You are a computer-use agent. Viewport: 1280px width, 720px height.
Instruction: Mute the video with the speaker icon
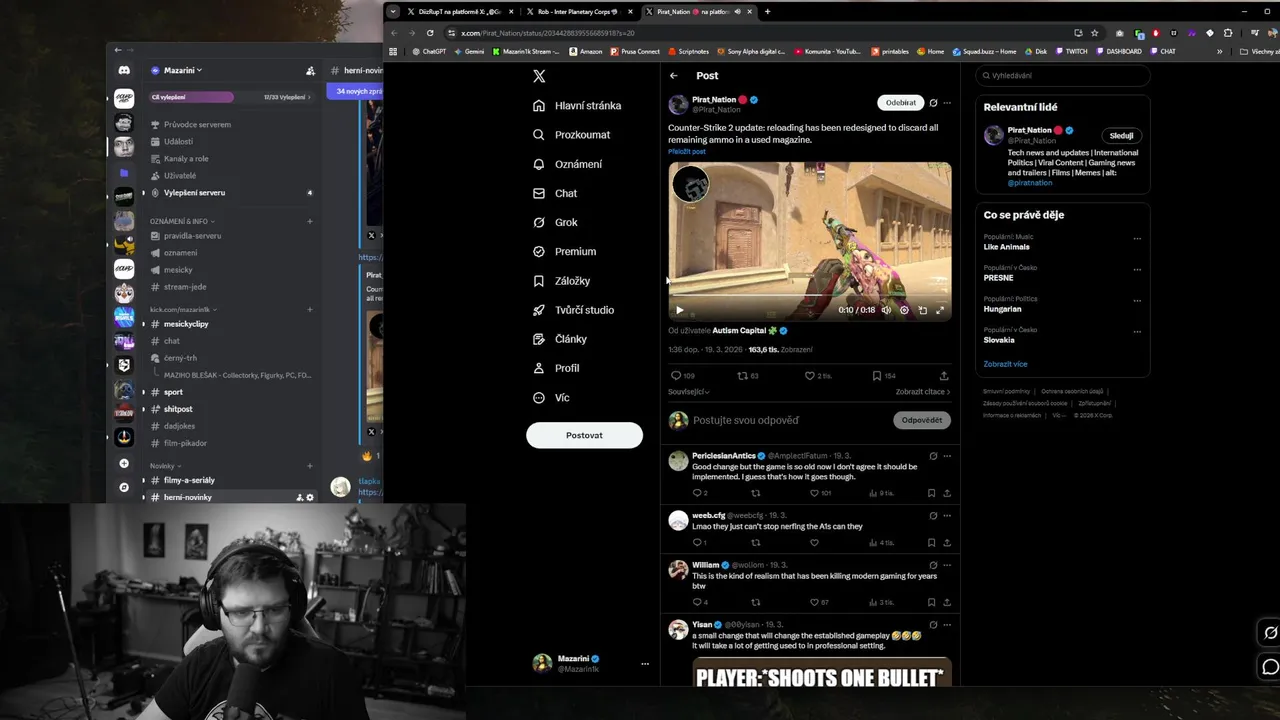886,310
